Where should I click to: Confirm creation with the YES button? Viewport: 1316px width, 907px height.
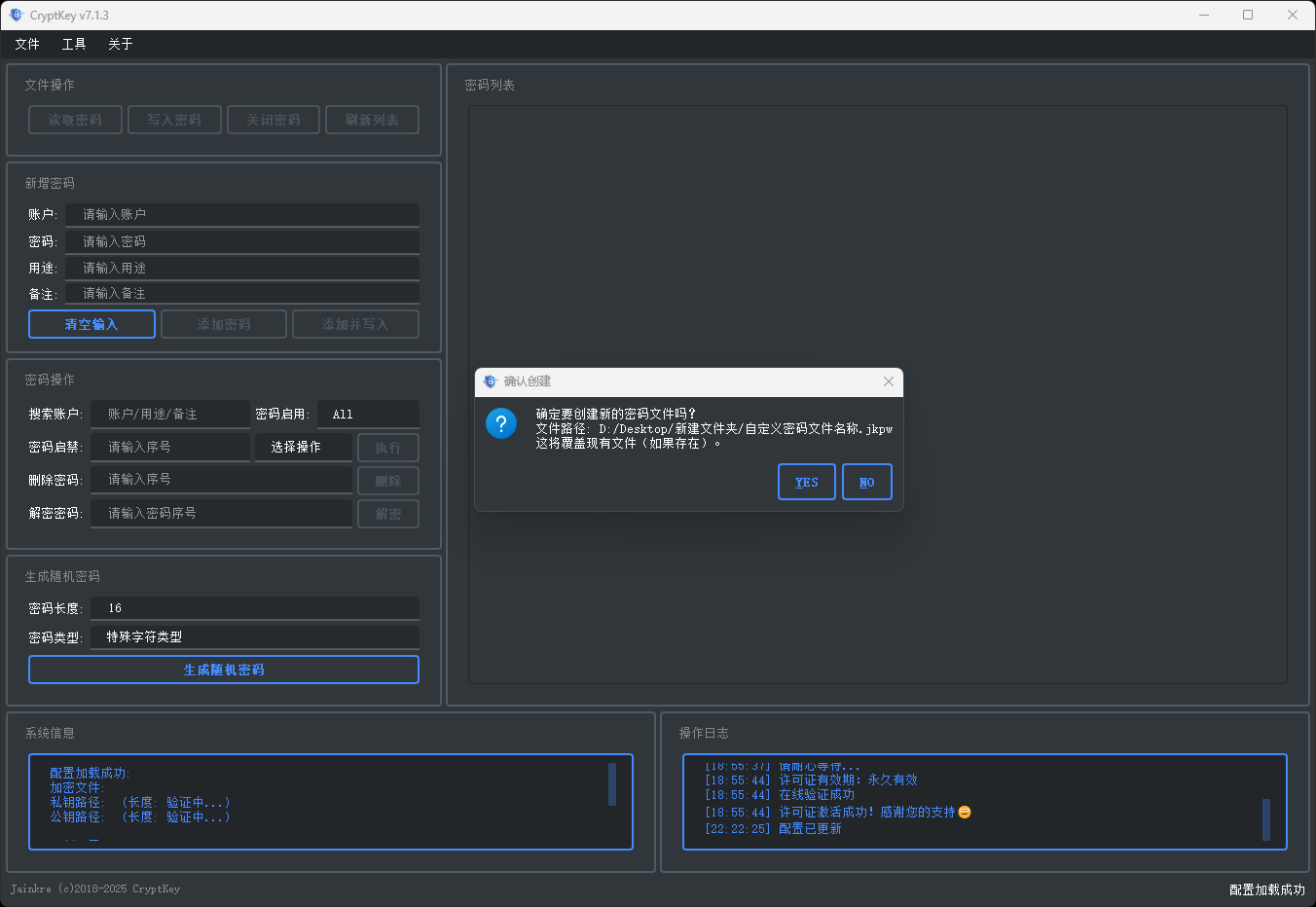point(807,482)
